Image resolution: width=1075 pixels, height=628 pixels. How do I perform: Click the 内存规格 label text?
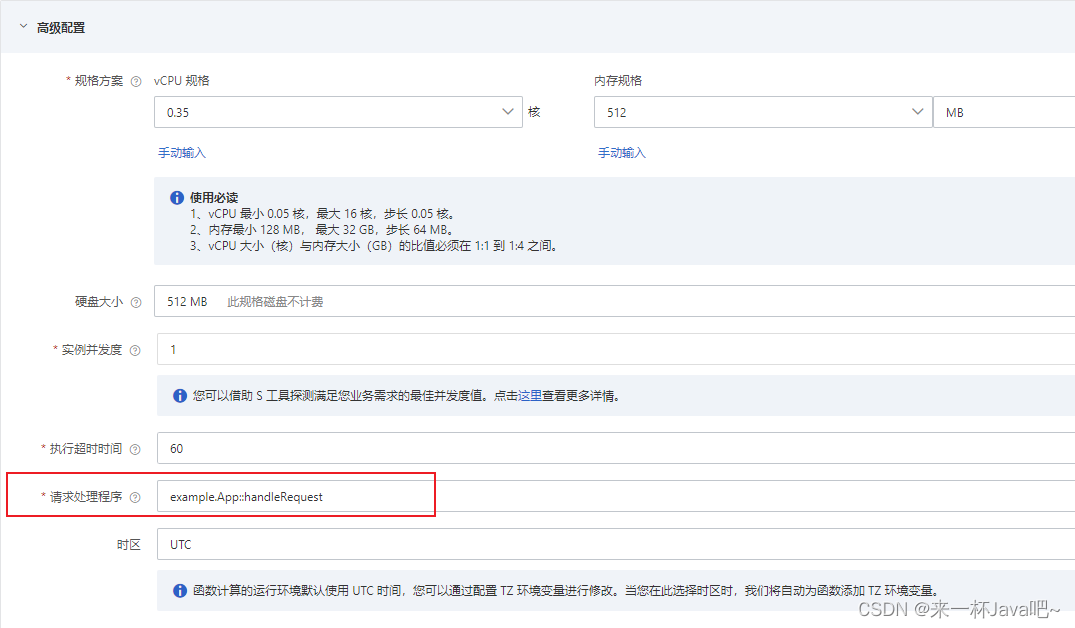click(618, 80)
